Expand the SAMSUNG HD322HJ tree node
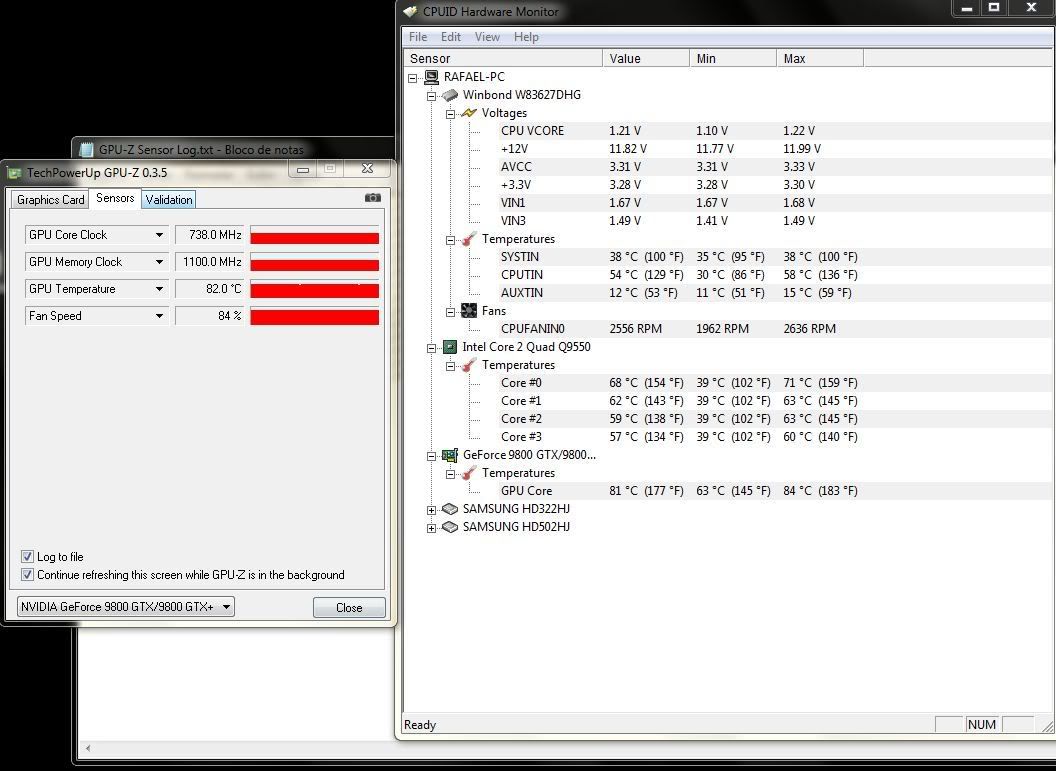Viewport: 1056px width, 771px height. pyautogui.click(x=432, y=509)
